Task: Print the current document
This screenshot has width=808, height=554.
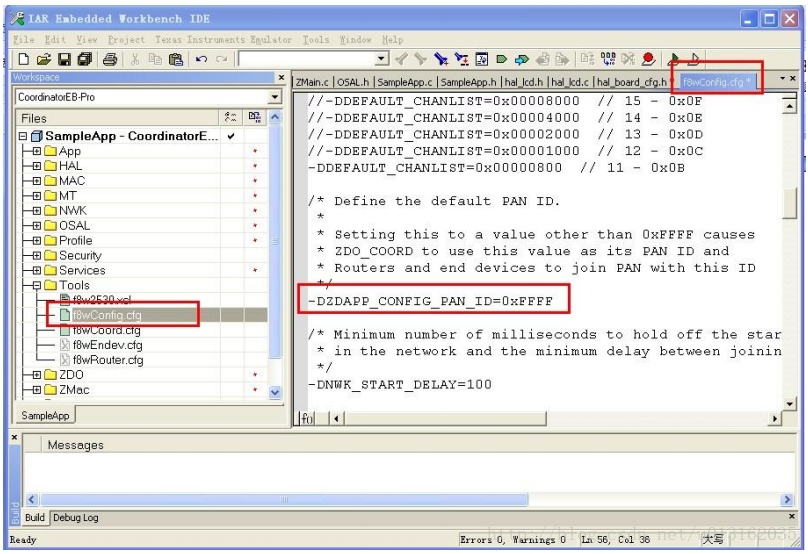Action: (x=110, y=59)
